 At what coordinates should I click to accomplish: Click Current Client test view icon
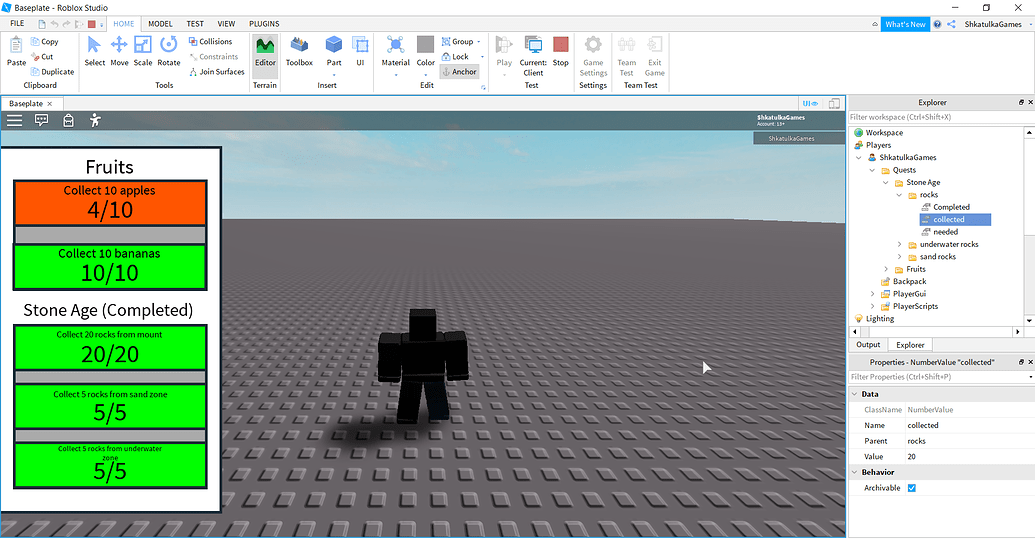pos(533,45)
